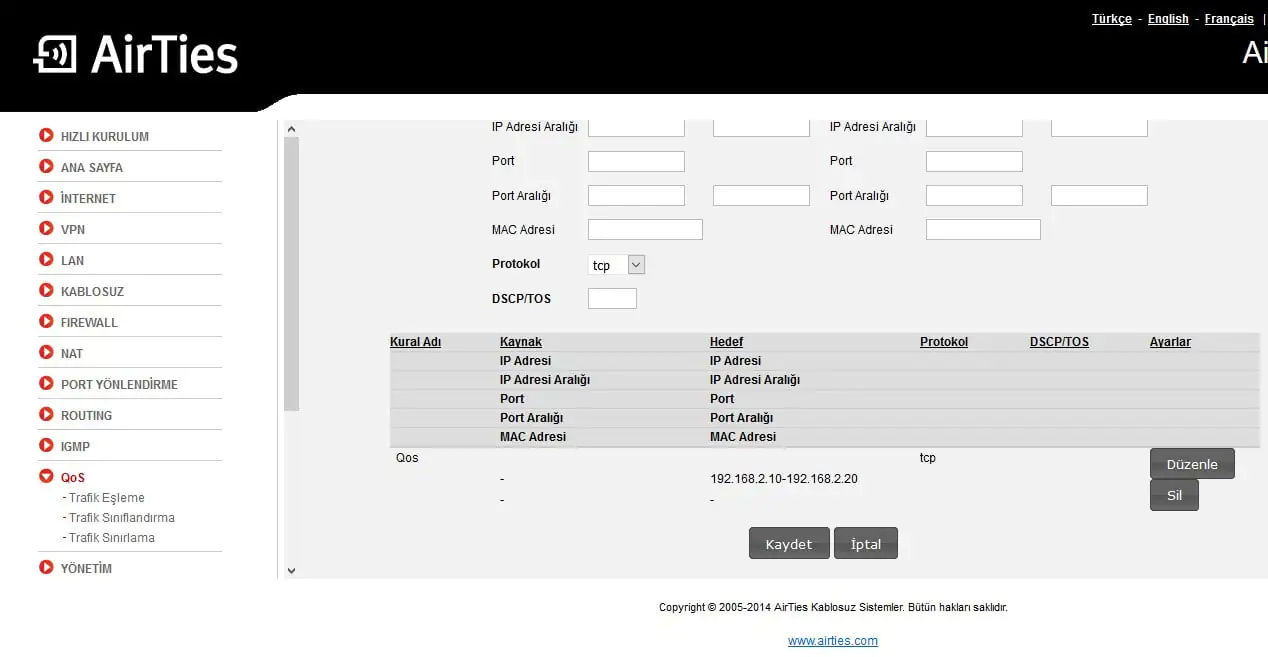Click the AirTies logo icon
1268x657 pixels.
pos(55,55)
